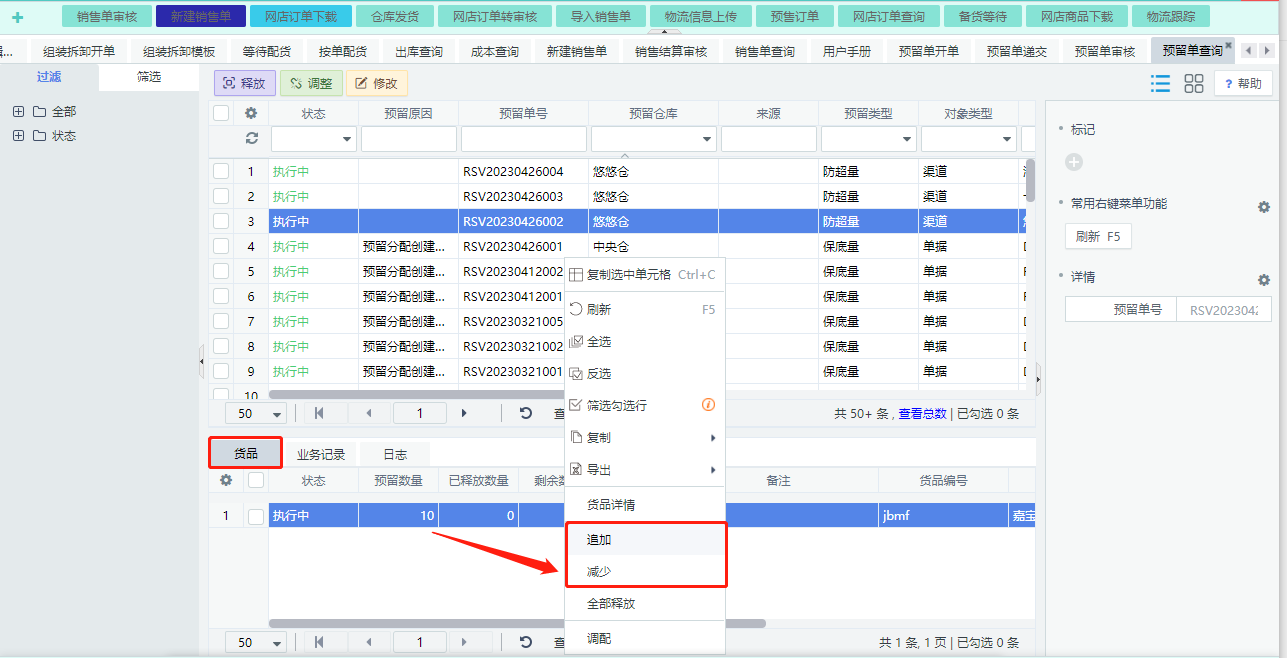Screen dimensions: 1287x658
Task: Check row 7 checkbox RSV20230321005
Action: (221, 321)
